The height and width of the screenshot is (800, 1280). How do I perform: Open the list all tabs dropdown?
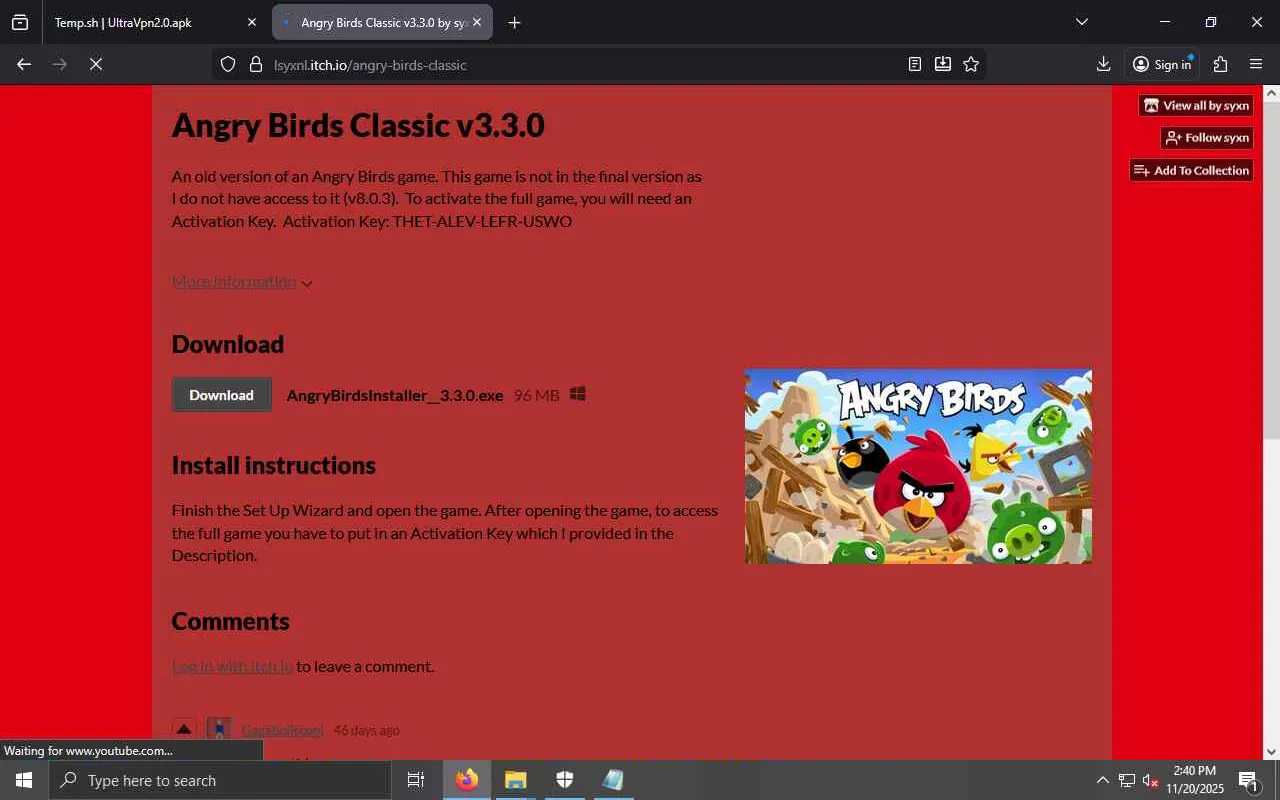(1081, 22)
